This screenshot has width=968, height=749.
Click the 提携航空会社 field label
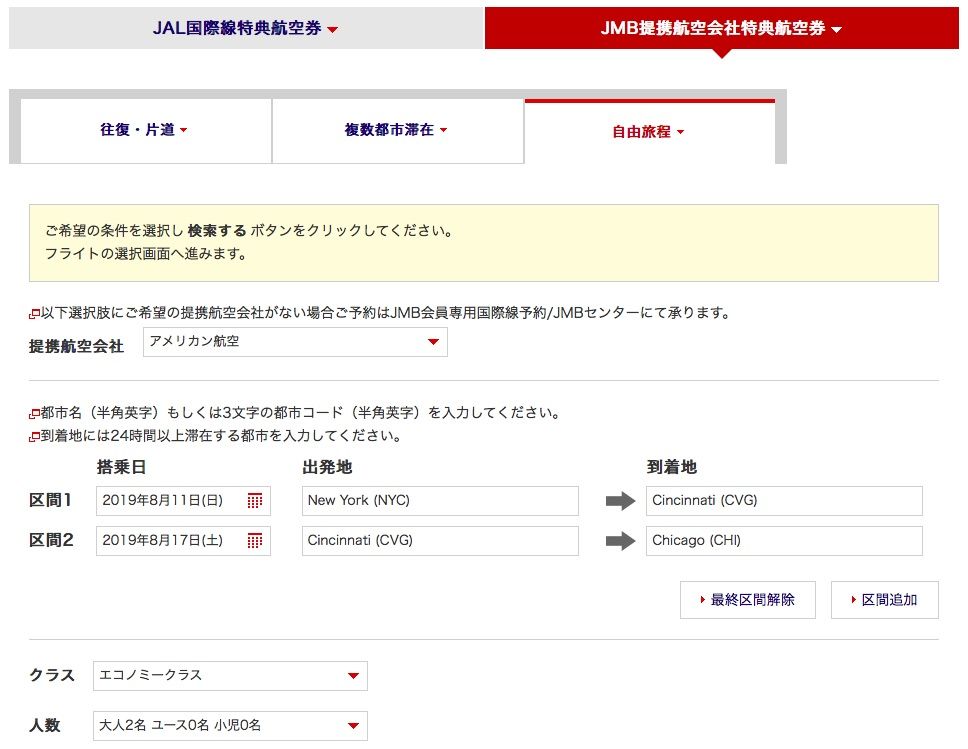[77, 346]
